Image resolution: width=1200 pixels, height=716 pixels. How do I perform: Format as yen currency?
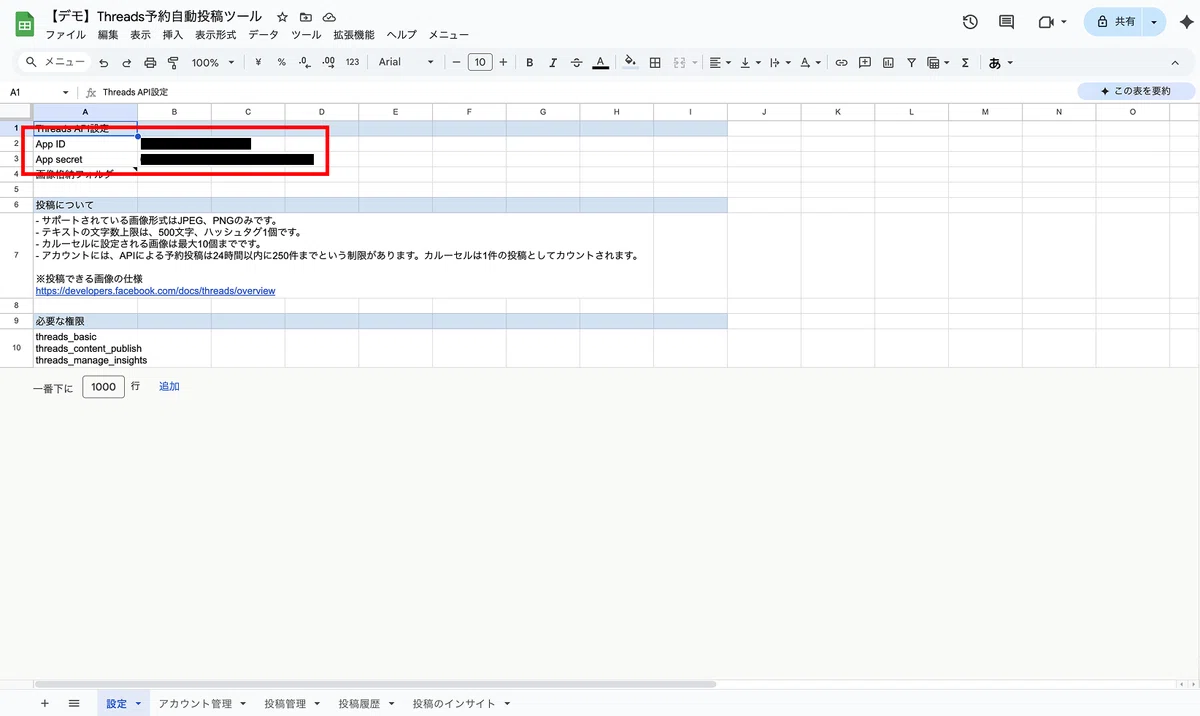point(258,62)
